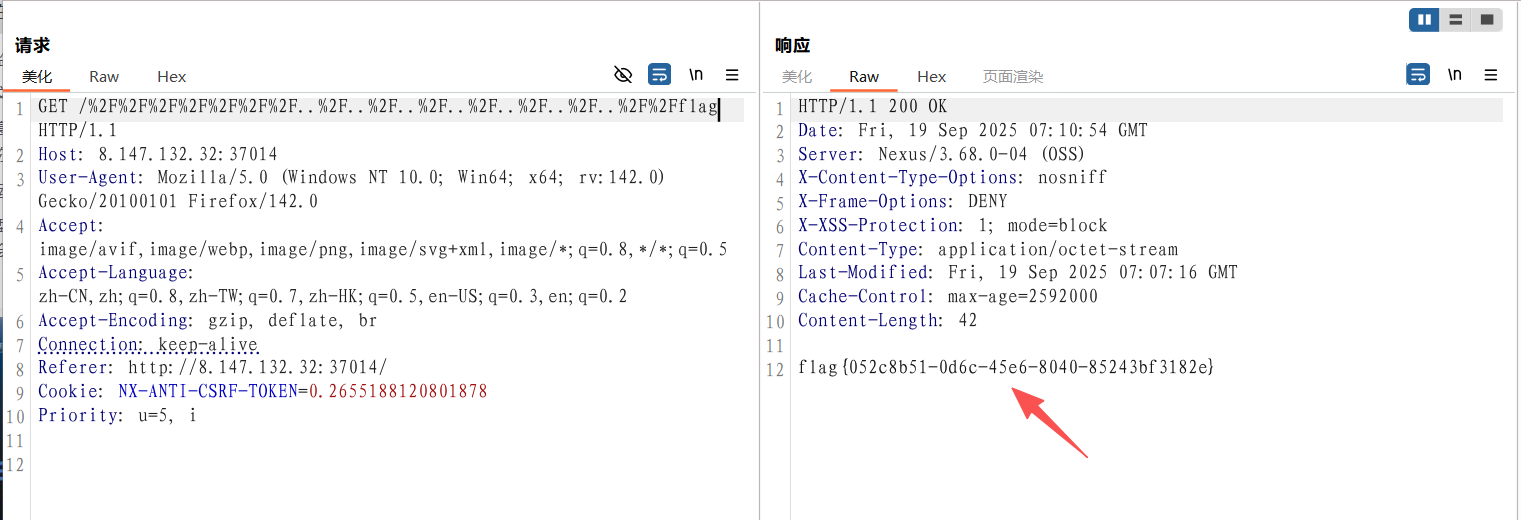Toggle the eye-slash icon in the request panel
Viewport: 1521px width, 520px height.
point(623,75)
